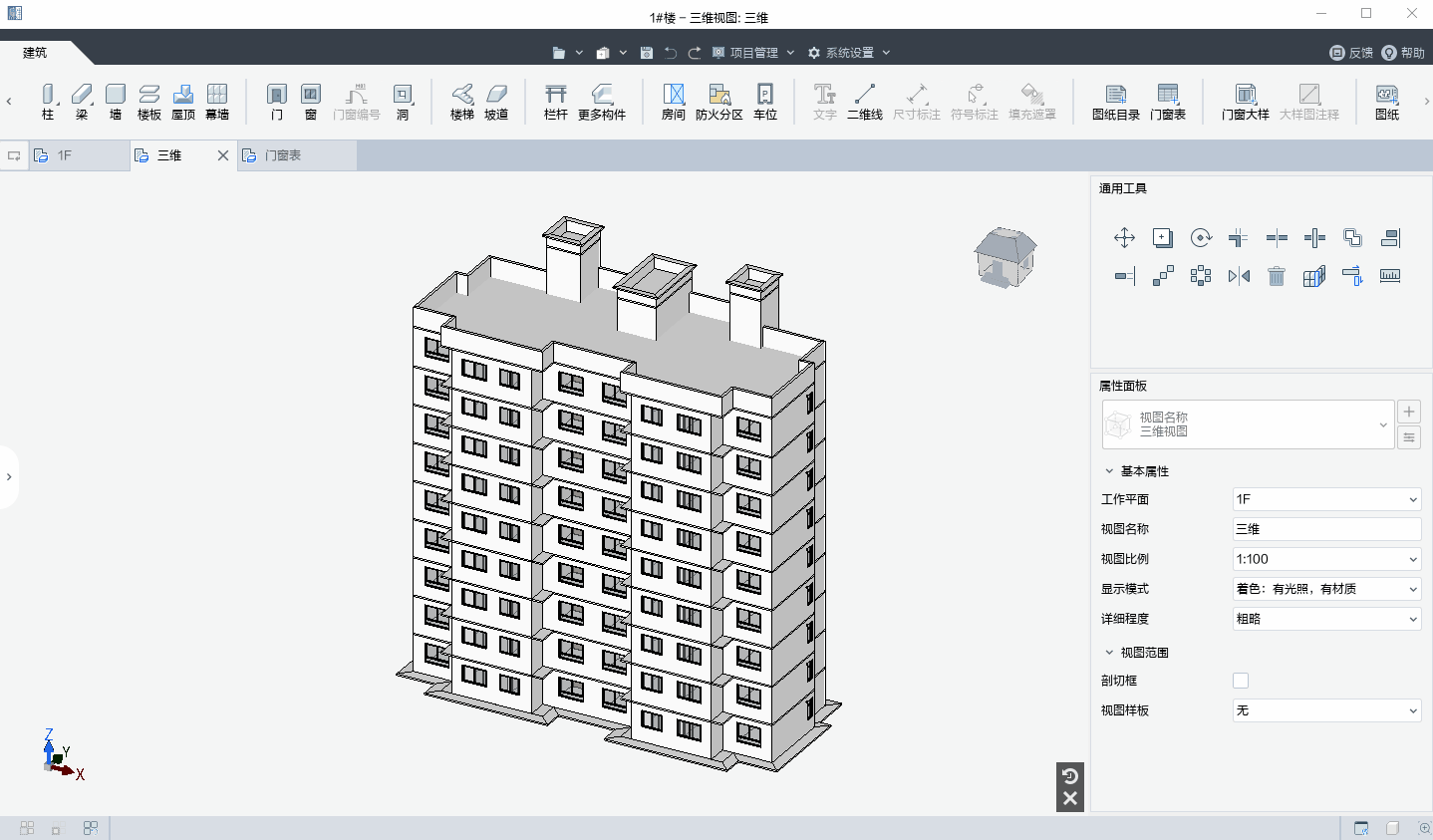Edit the 视图名称 field containing 三维

pos(1326,529)
